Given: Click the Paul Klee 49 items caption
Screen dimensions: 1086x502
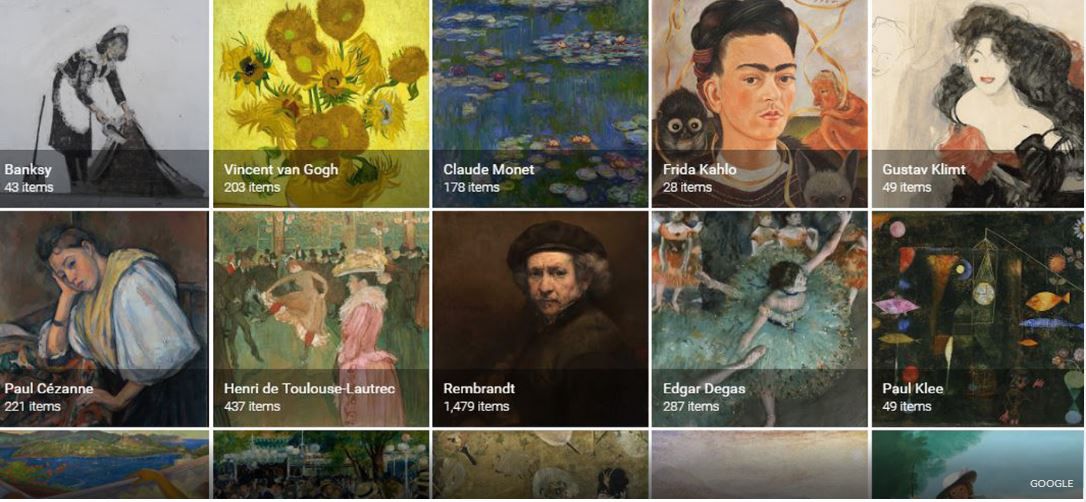Looking at the screenshot, I should pos(907,406).
